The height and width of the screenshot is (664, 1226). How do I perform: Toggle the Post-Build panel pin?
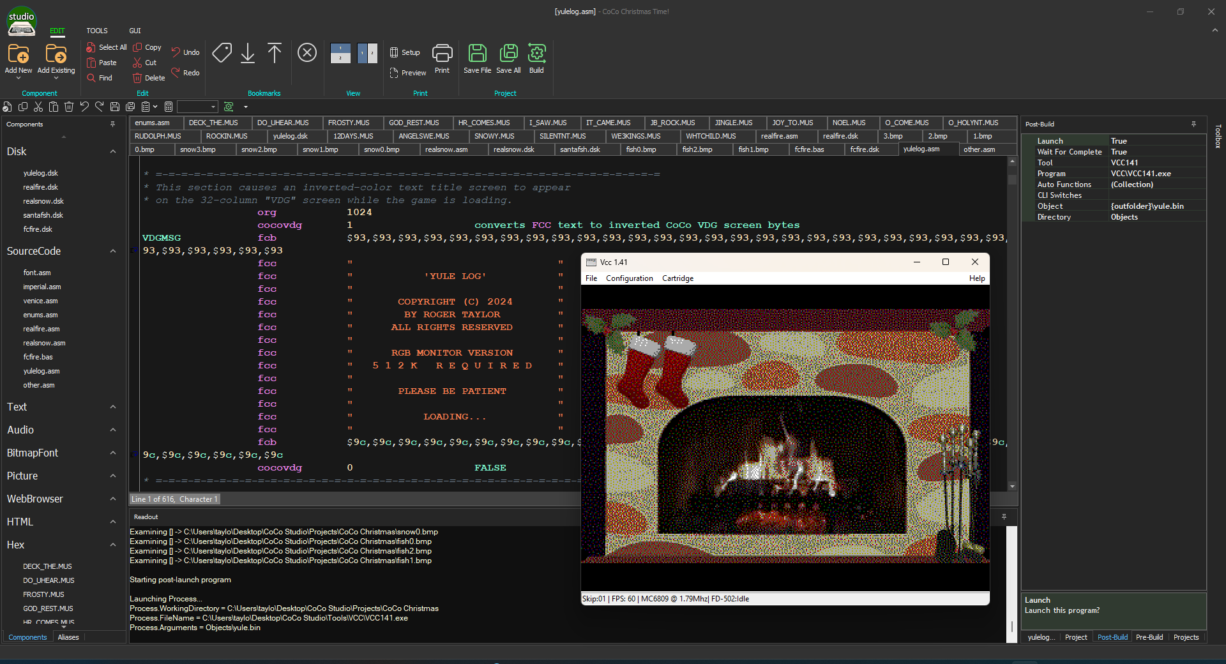tap(1193, 124)
